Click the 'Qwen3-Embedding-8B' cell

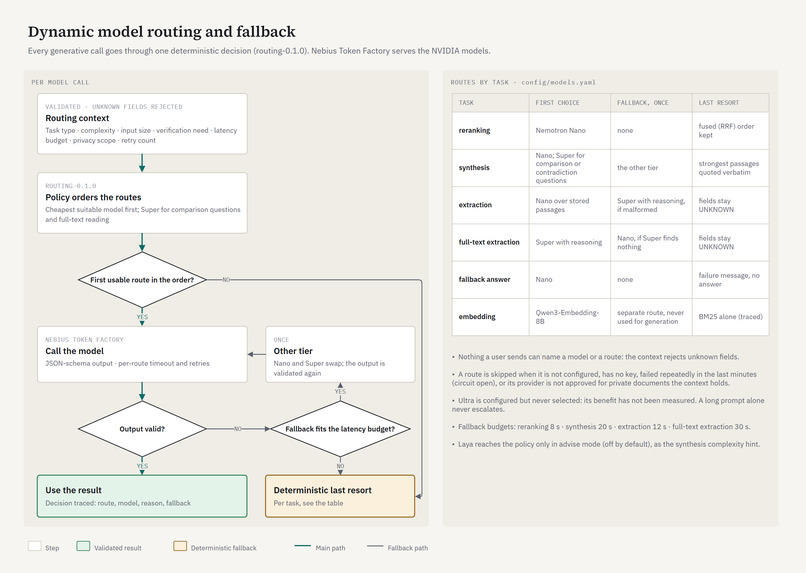coord(570,317)
